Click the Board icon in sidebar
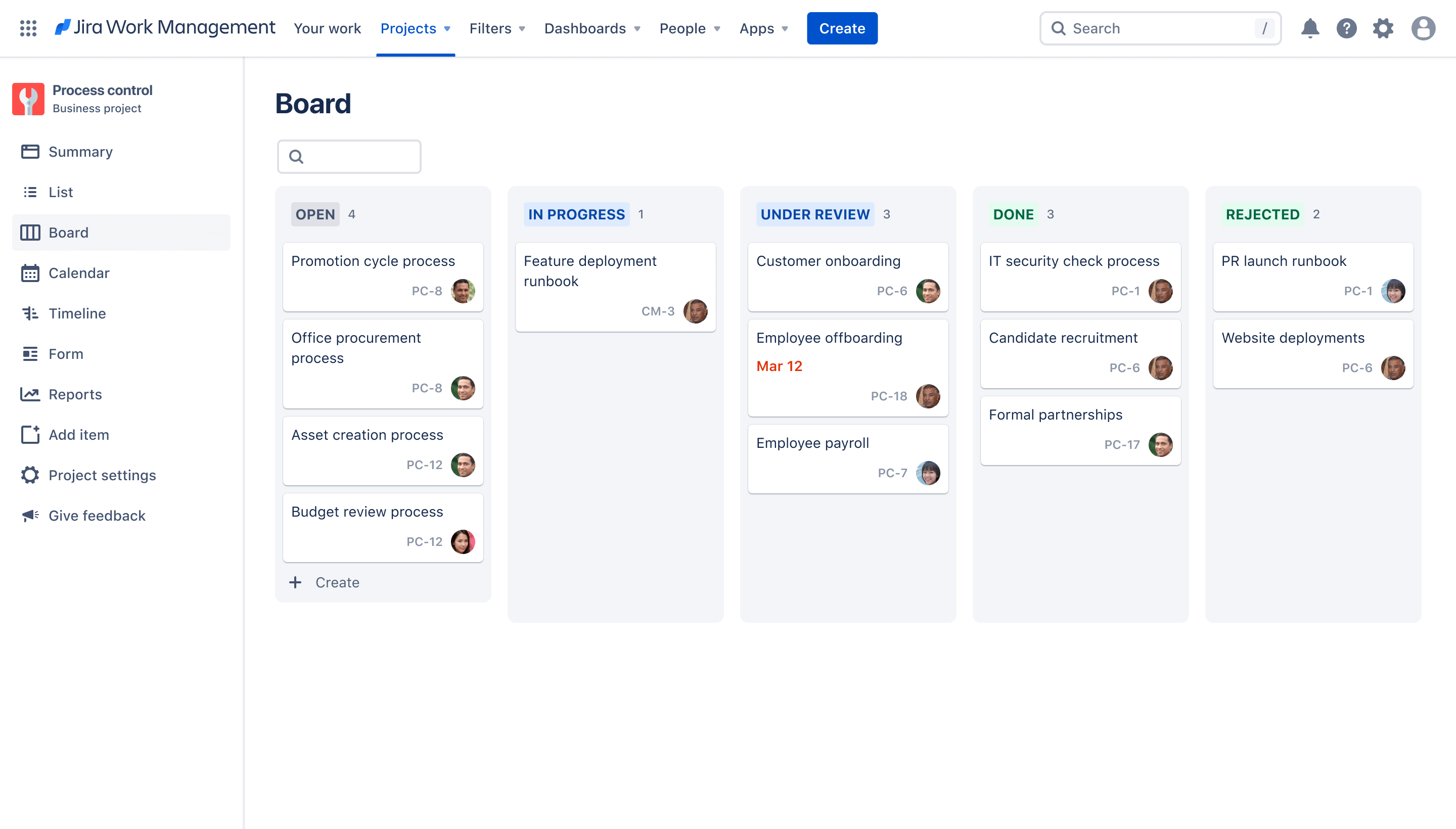 point(30,232)
